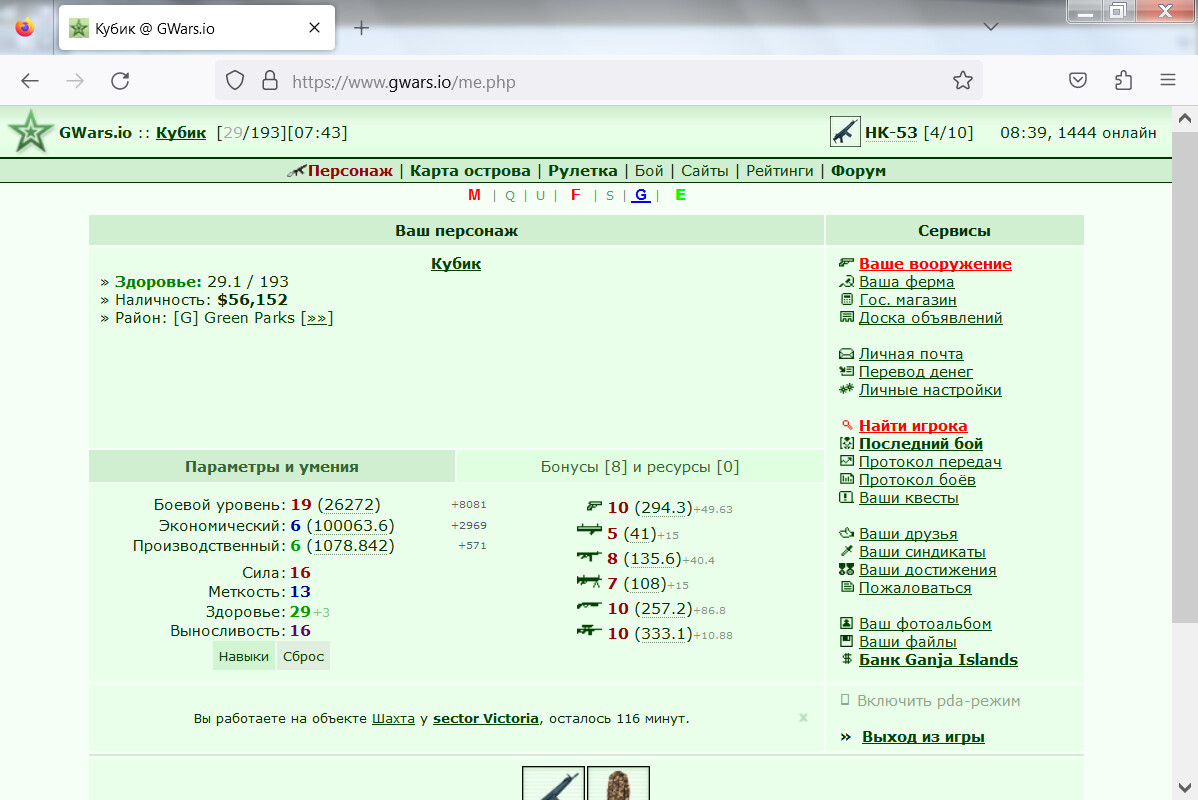Image resolution: width=1198 pixels, height=800 pixels.
Task: Click the Сброс button
Action: click(x=303, y=656)
